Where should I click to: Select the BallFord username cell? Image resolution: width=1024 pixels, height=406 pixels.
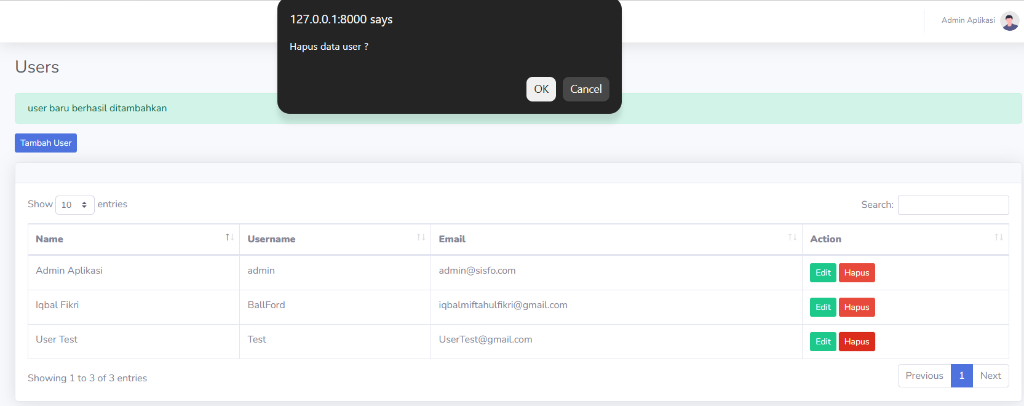click(x=335, y=305)
